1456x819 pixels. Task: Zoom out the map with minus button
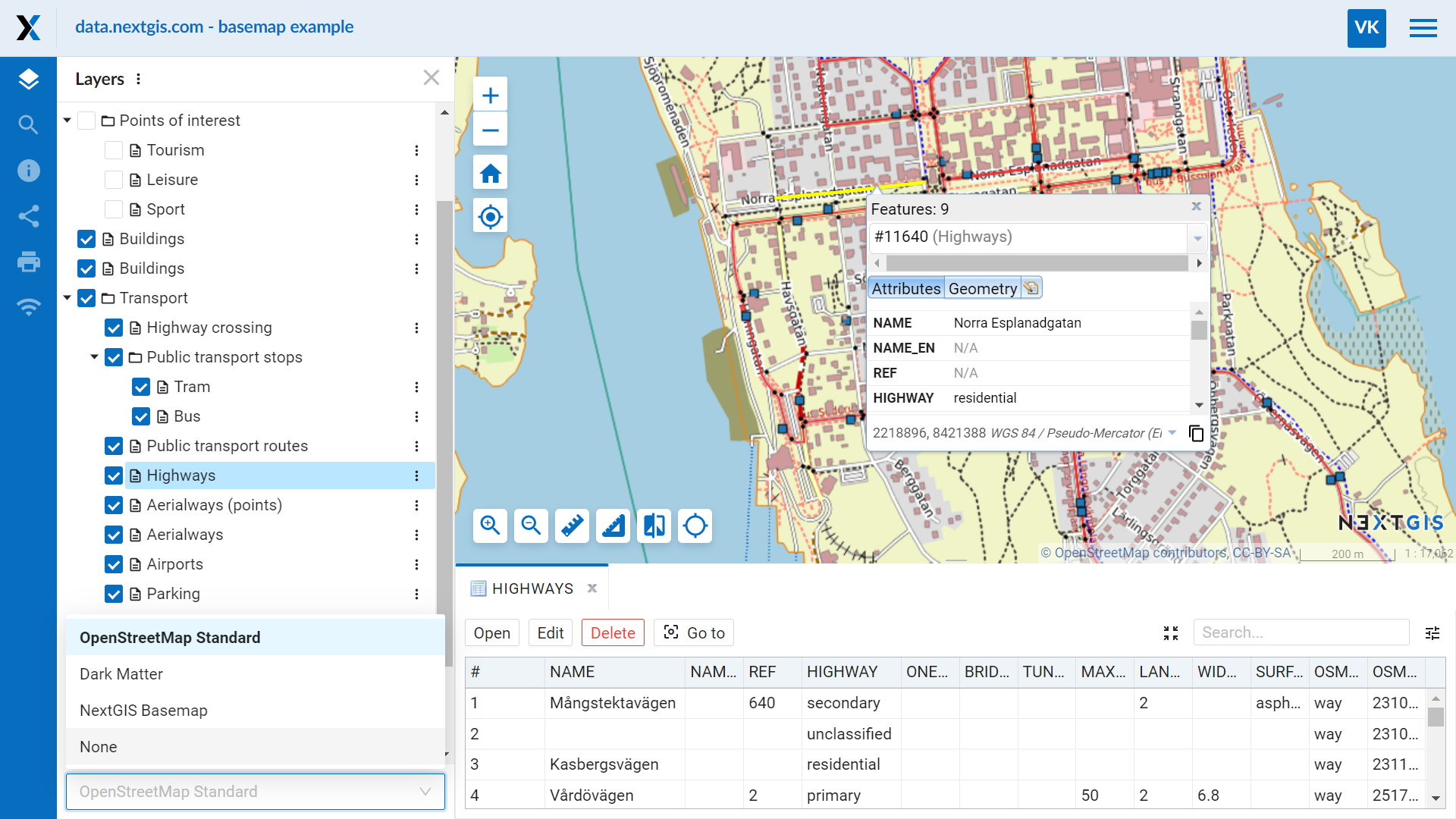[x=491, y=130]
